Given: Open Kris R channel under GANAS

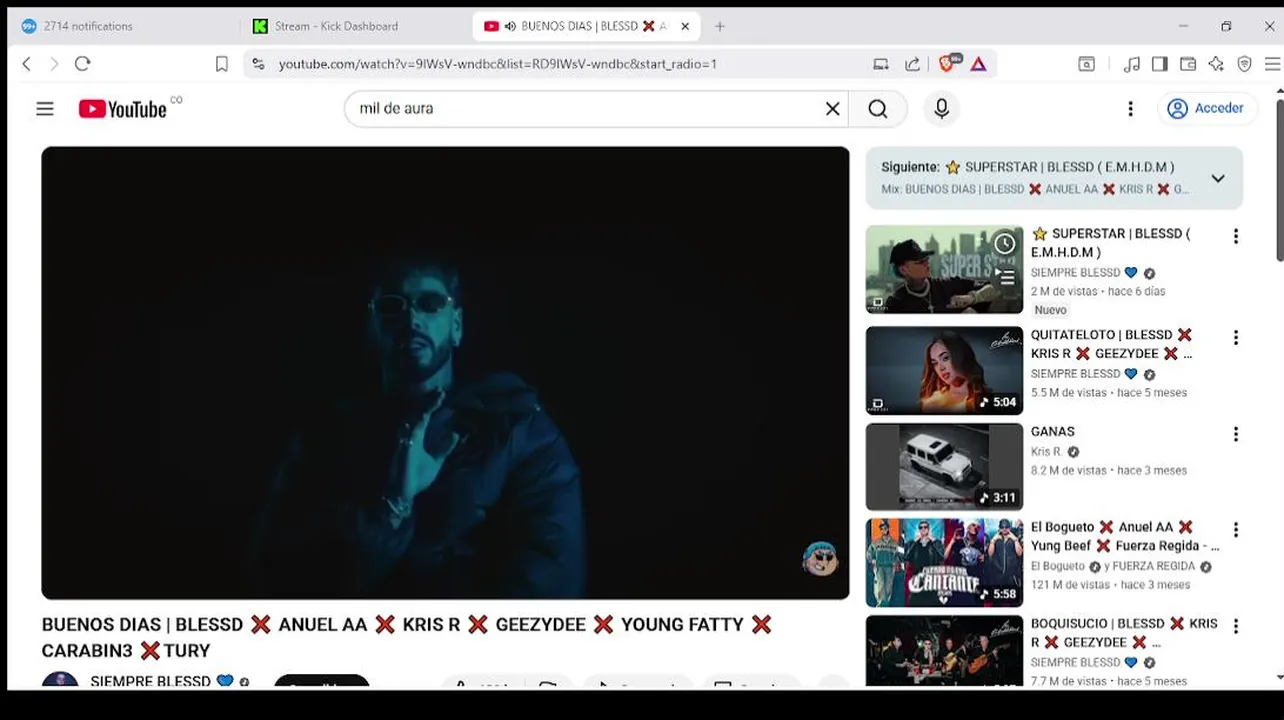Looking at the screenshot, I should click(1046, 452).
